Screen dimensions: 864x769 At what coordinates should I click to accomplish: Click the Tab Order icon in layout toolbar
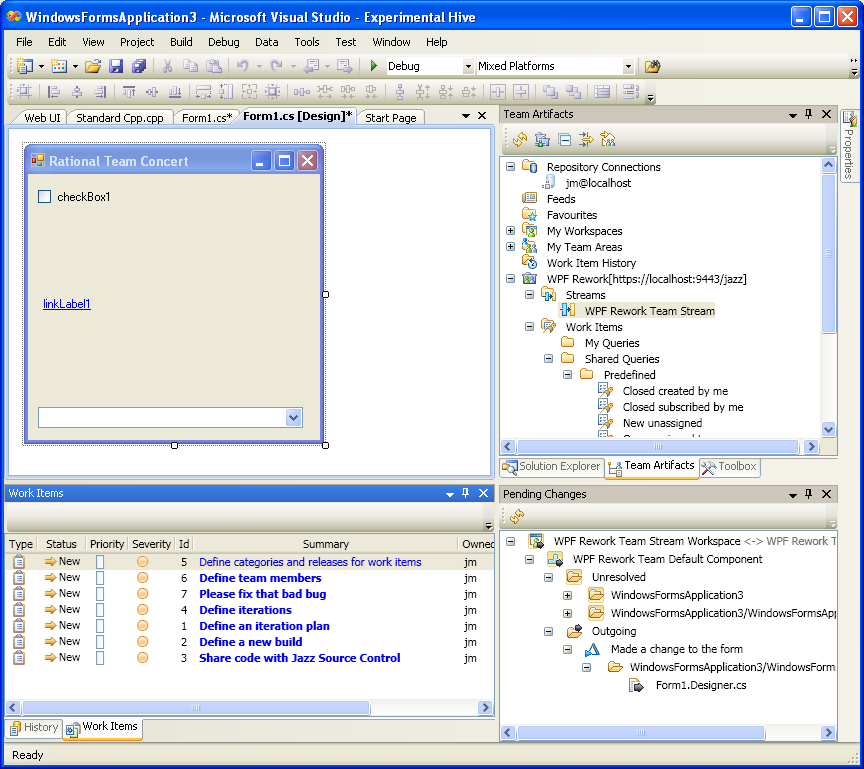coord(630,91)
